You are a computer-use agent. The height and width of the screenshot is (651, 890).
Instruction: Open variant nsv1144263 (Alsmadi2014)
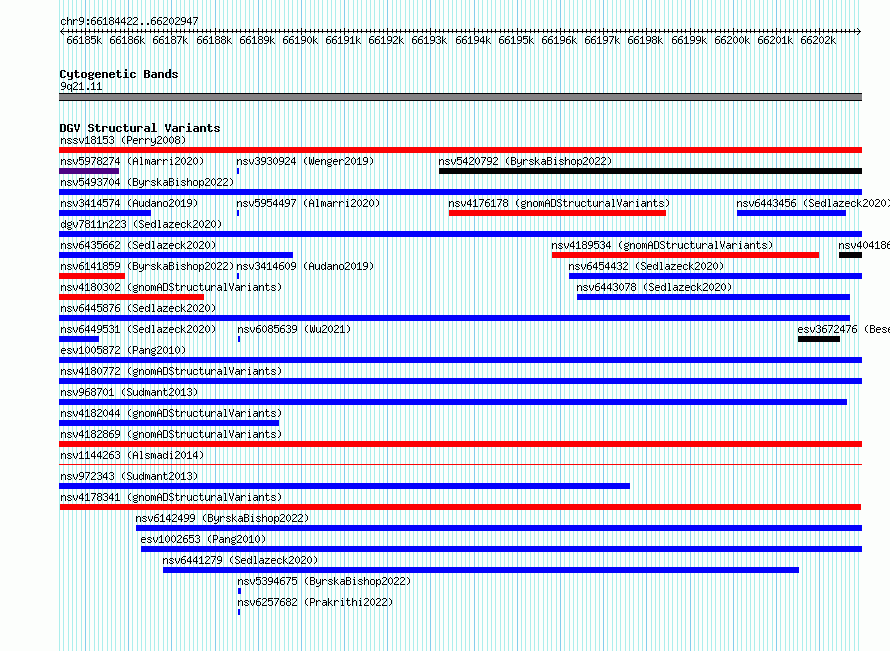point(132,455)
